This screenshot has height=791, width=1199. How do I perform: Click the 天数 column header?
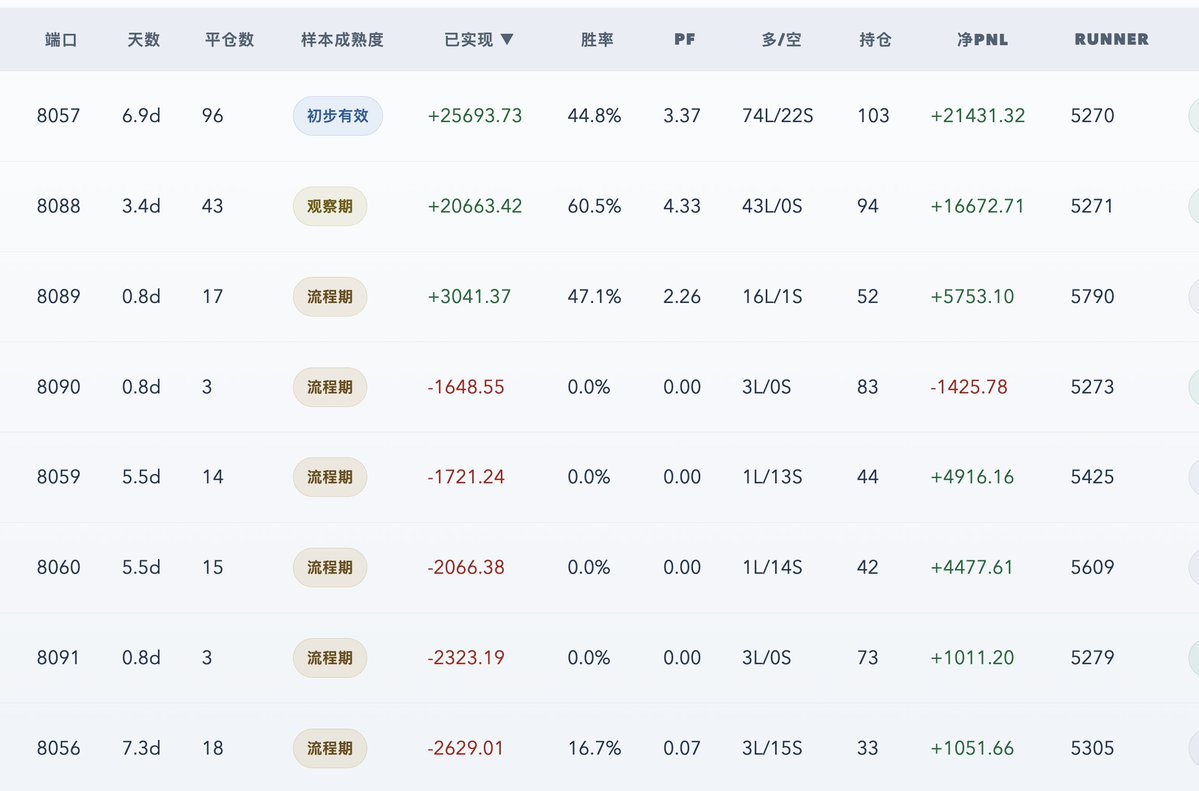pos(144,40)
